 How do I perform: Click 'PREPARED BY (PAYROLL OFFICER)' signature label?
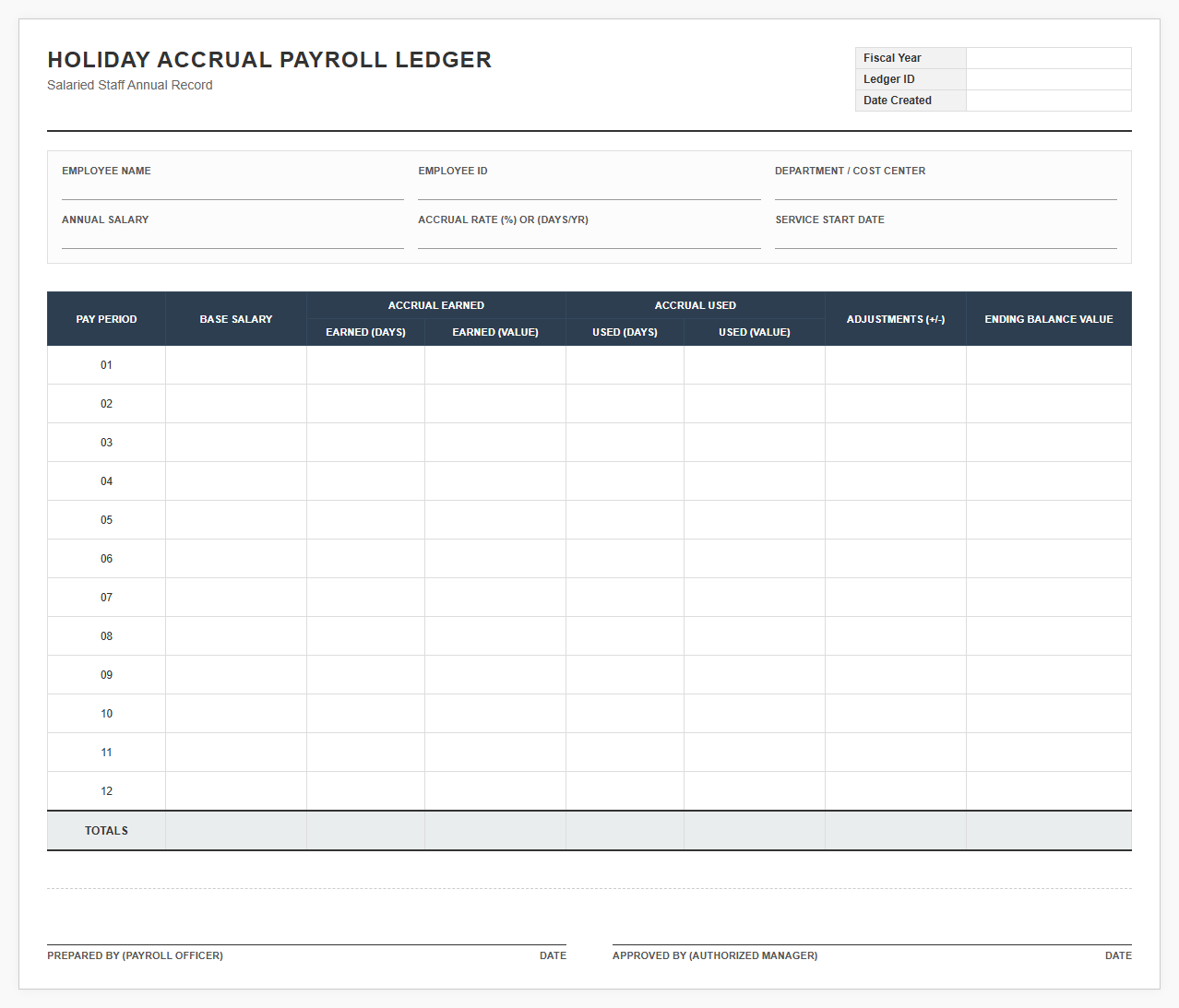point(135,955)
